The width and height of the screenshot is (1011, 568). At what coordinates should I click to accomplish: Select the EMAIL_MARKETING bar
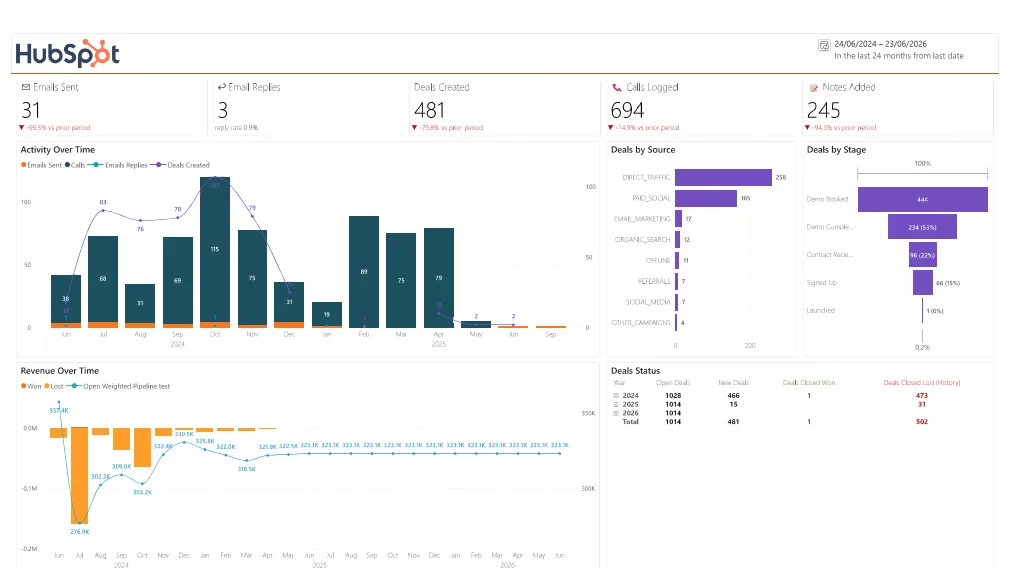tap(679, 219)
